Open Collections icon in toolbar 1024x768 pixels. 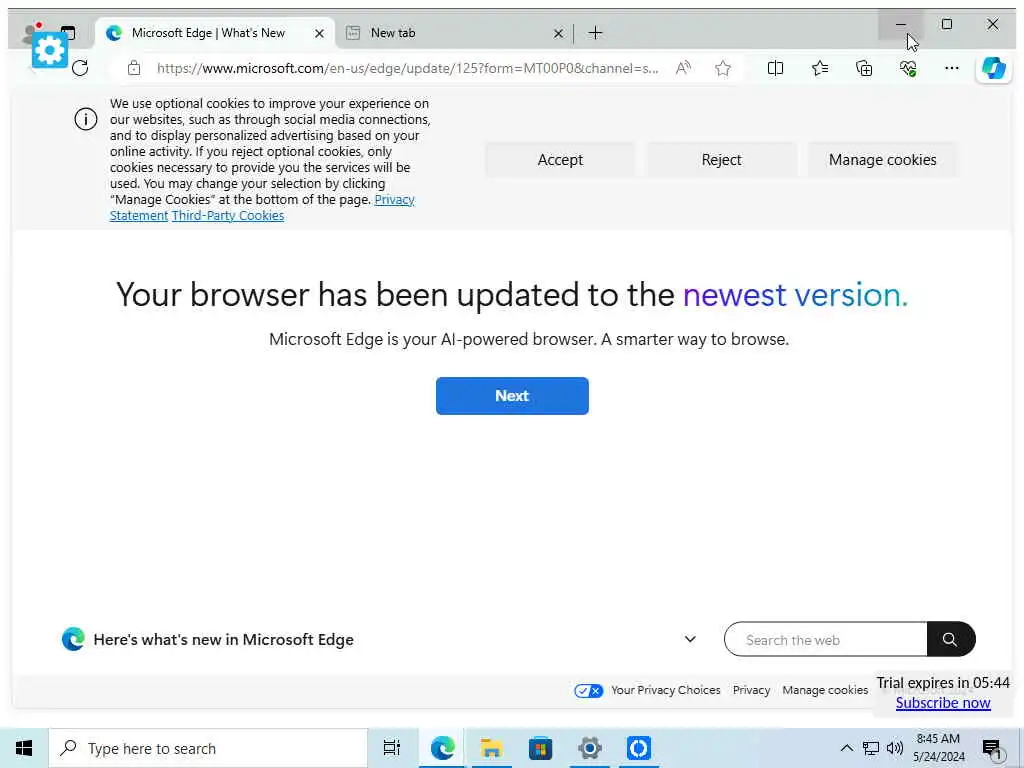pos(864,68)
